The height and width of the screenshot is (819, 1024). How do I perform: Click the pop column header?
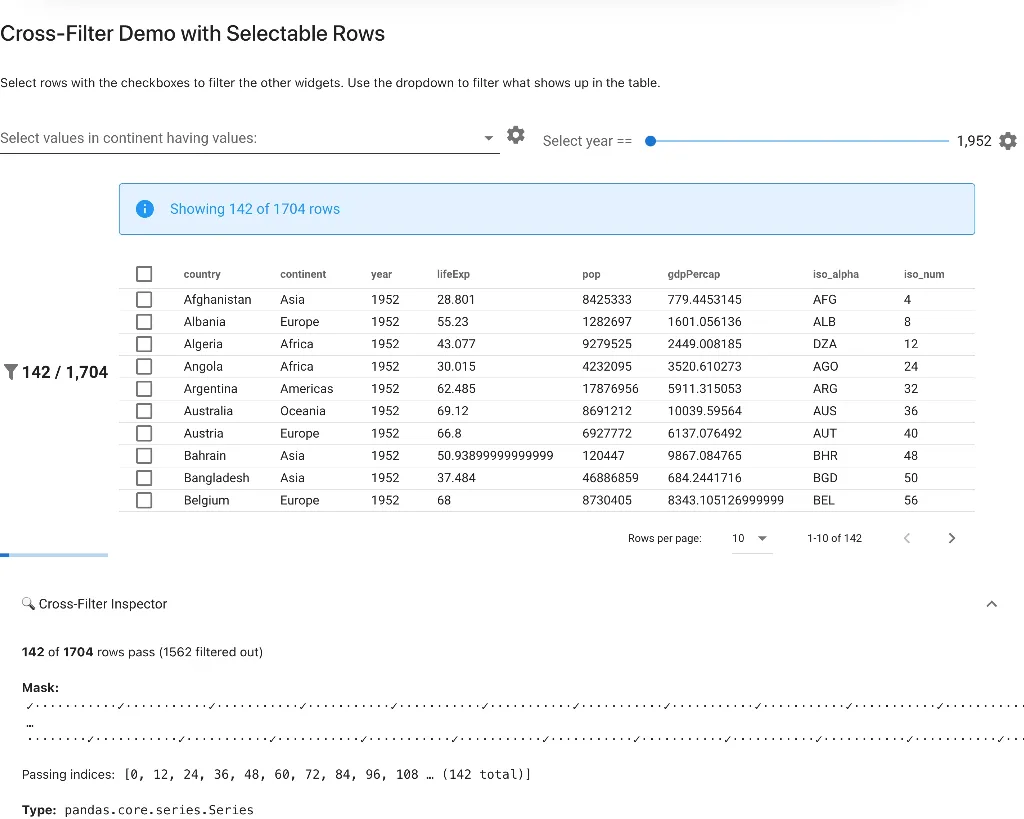(591, 274)
